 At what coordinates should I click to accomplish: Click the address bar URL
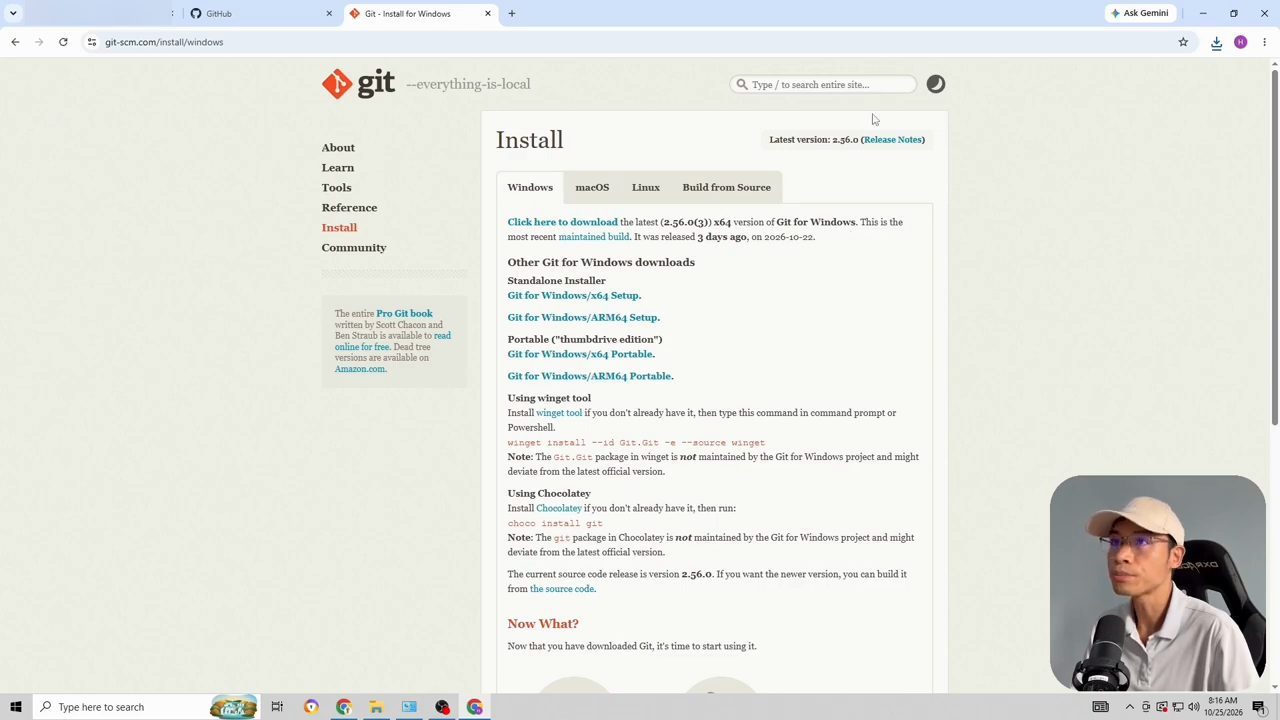click(x=164, y=42)
